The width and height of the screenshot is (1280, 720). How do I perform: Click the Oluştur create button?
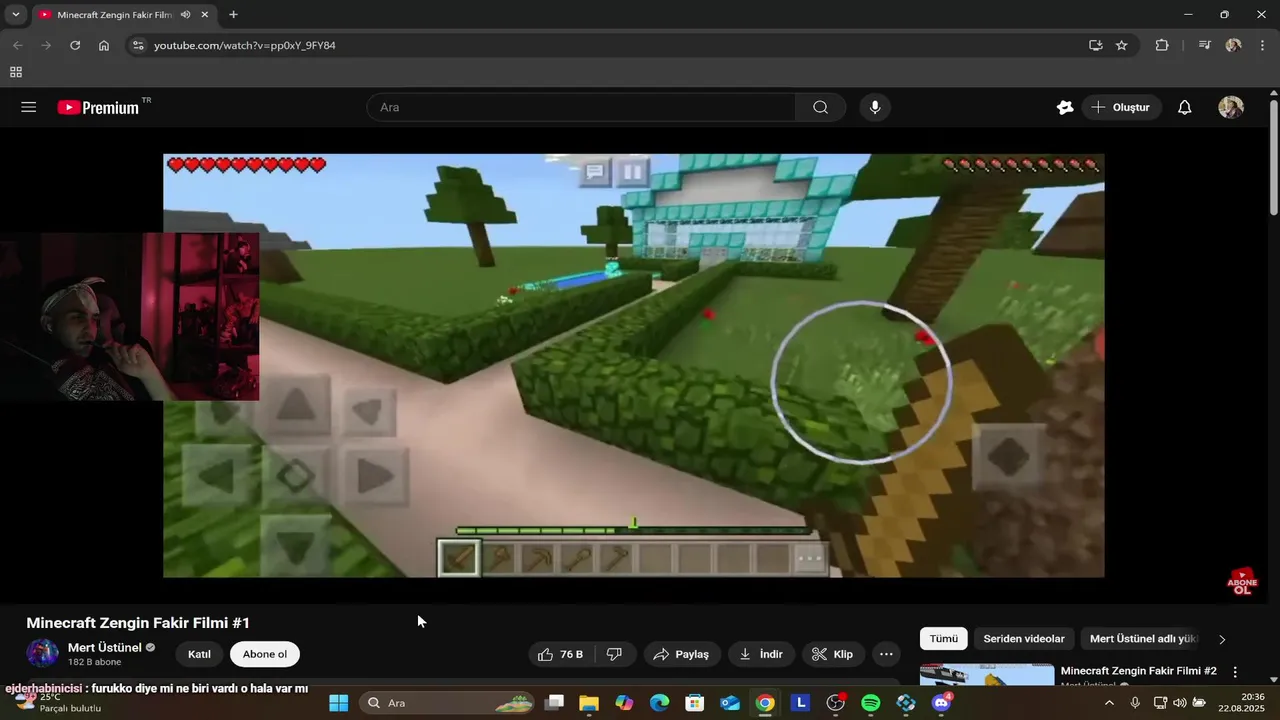1121,107
